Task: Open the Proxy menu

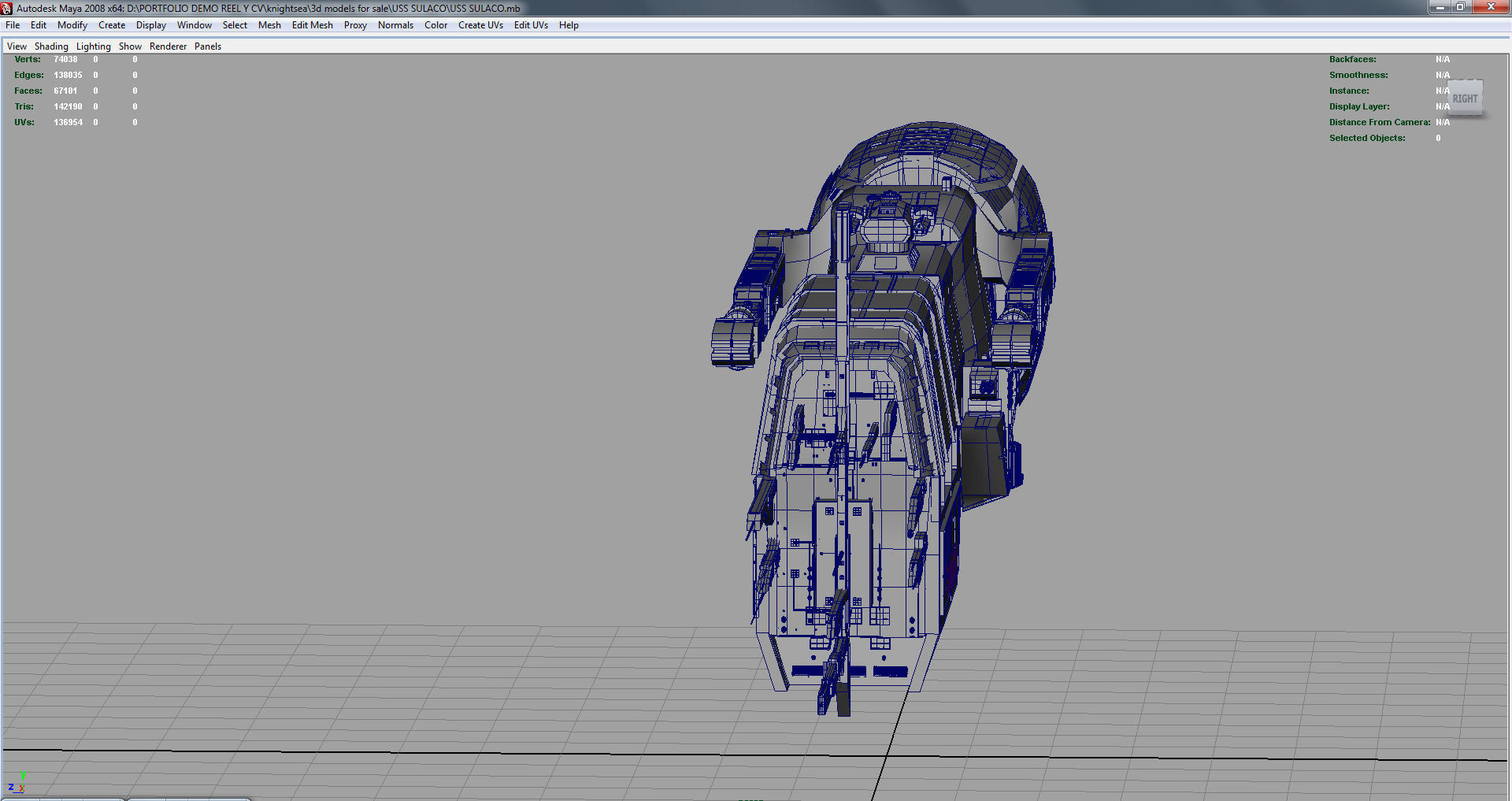Action: click(355, 25)
